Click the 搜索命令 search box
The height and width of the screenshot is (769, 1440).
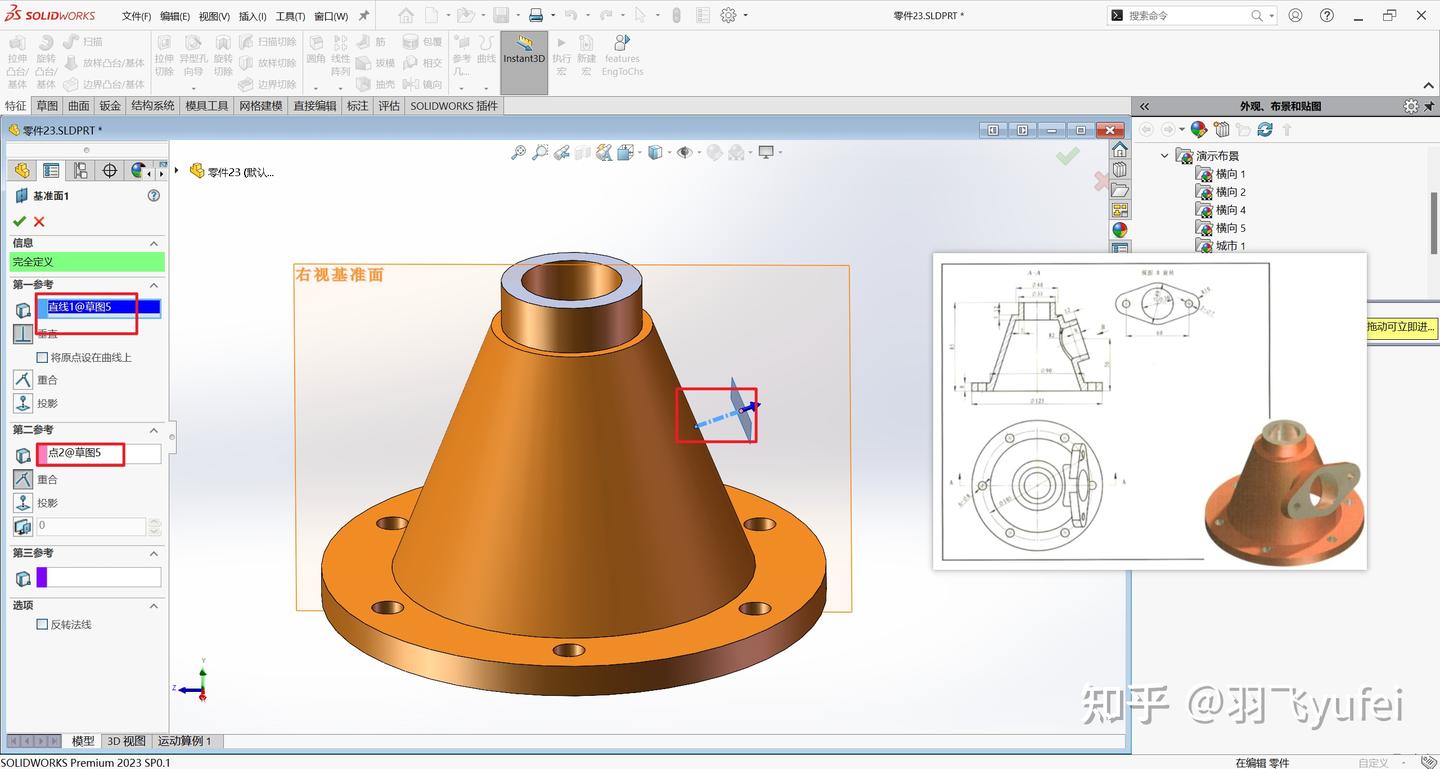click(x=1192, y=15)
